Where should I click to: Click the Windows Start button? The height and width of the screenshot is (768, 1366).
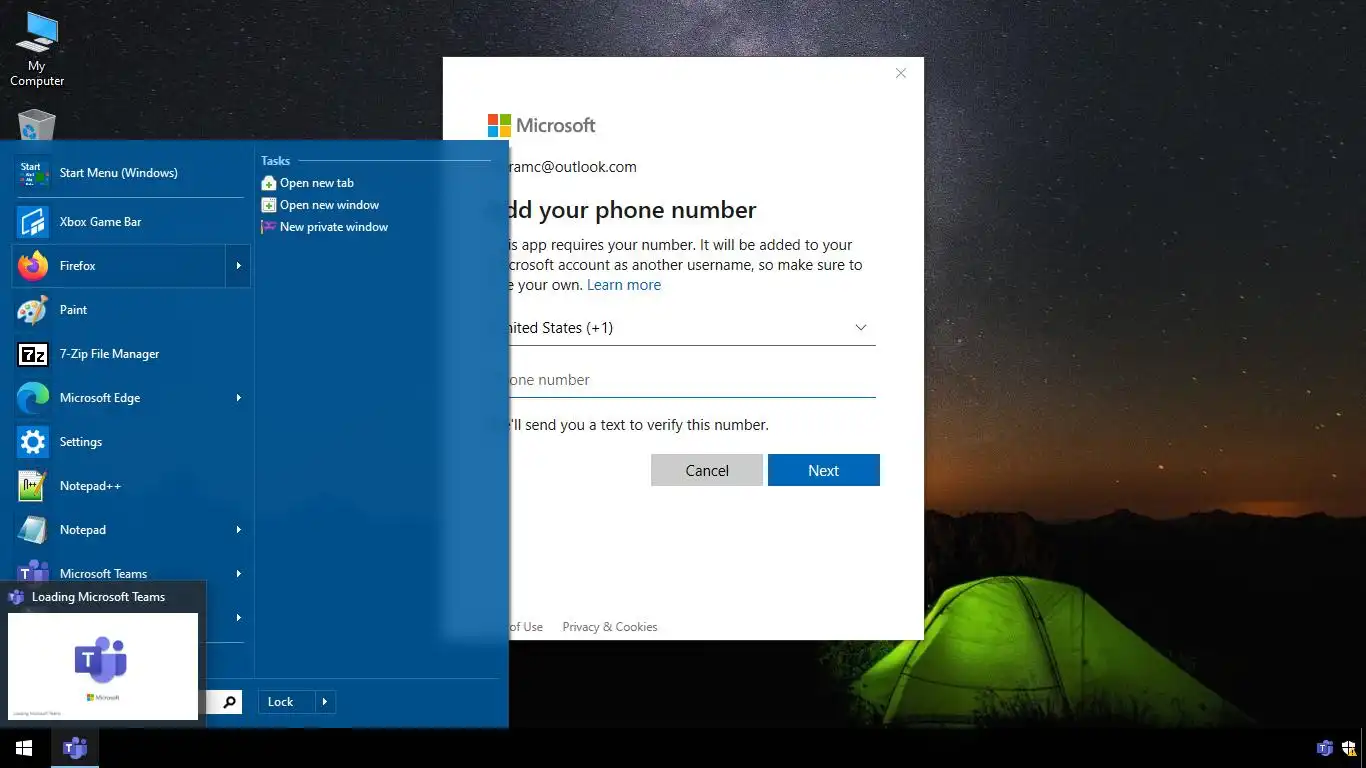point(24,748)
